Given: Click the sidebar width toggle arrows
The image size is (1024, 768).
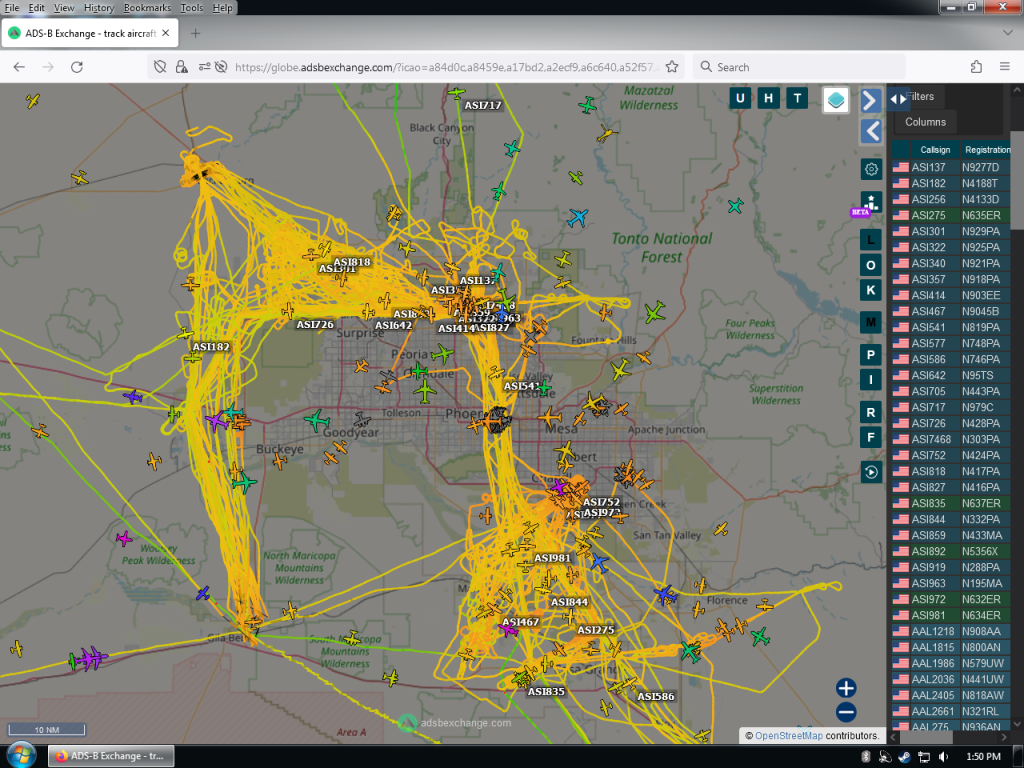Looking at the screenshot, I should tap(899, 99).
